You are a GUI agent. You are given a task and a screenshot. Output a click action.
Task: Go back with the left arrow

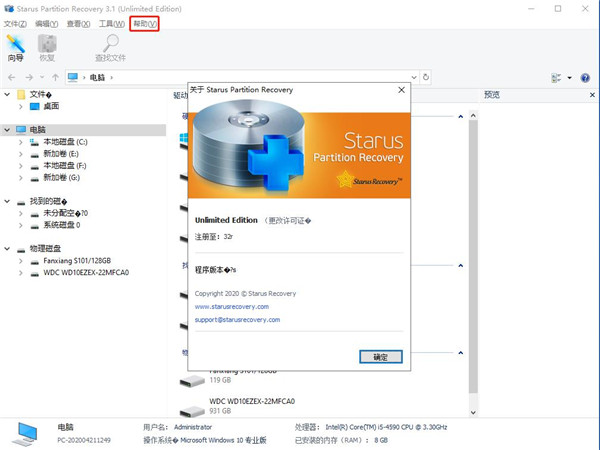pyautogui.click(x=11, y=77)
